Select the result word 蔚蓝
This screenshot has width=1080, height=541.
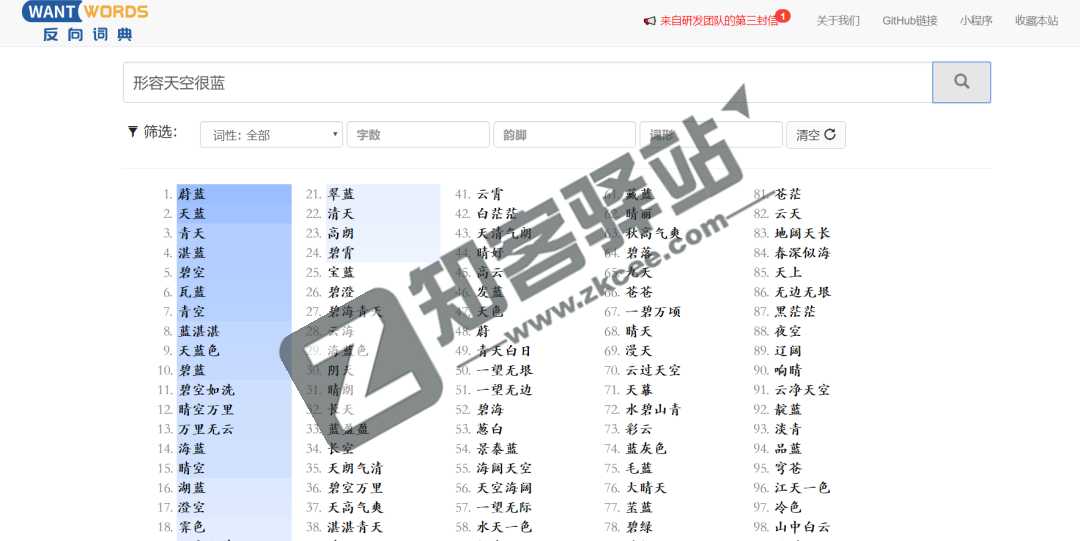tap(192, 194)
